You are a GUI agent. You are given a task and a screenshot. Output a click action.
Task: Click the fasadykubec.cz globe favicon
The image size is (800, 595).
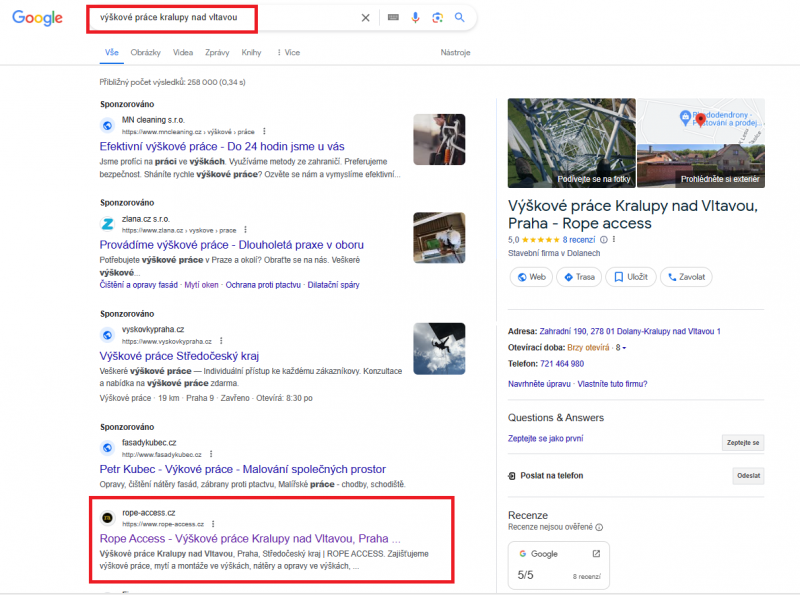[108, 448]
